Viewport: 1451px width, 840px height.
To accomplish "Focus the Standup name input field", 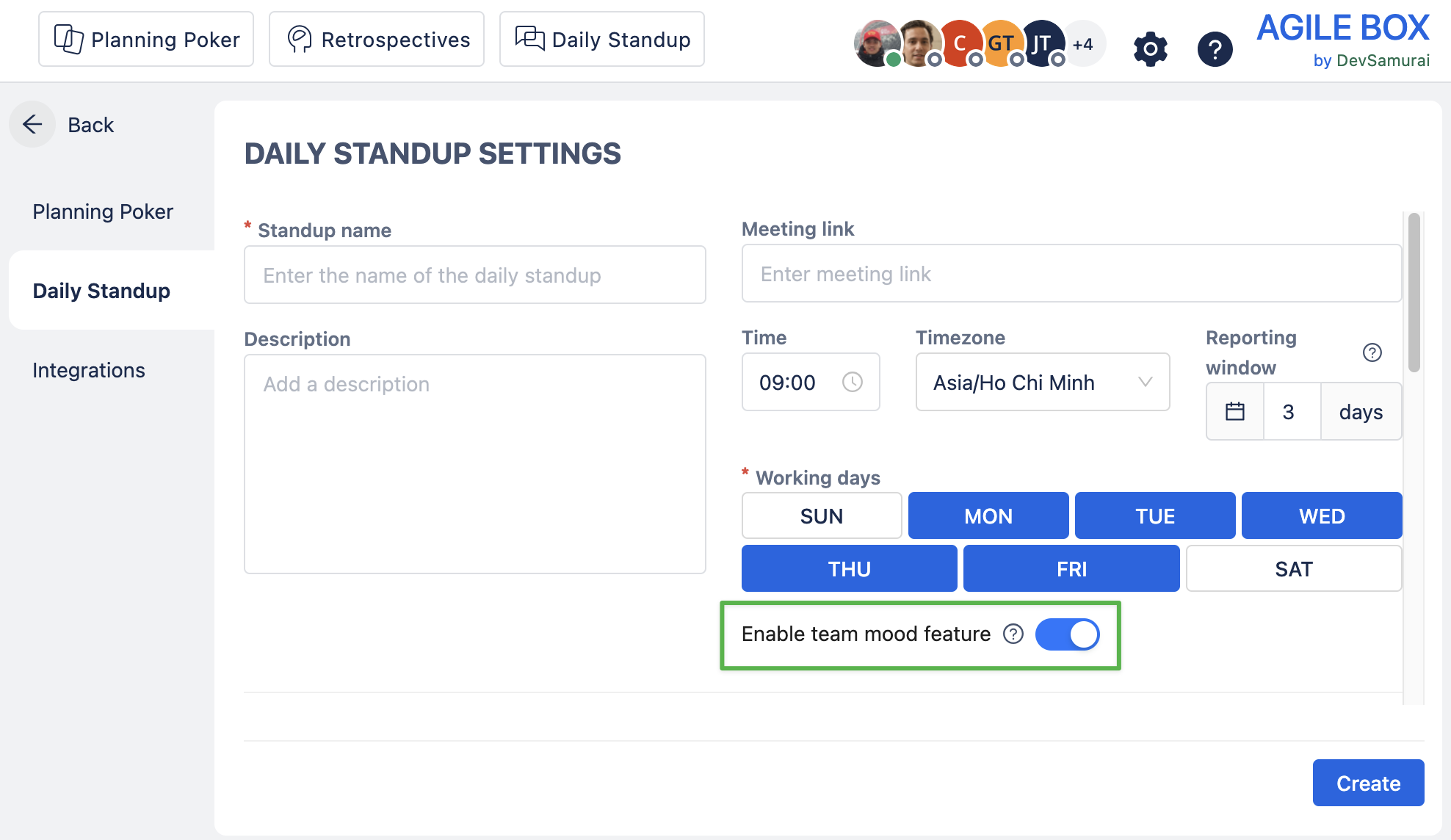I will tap(475, 275).
